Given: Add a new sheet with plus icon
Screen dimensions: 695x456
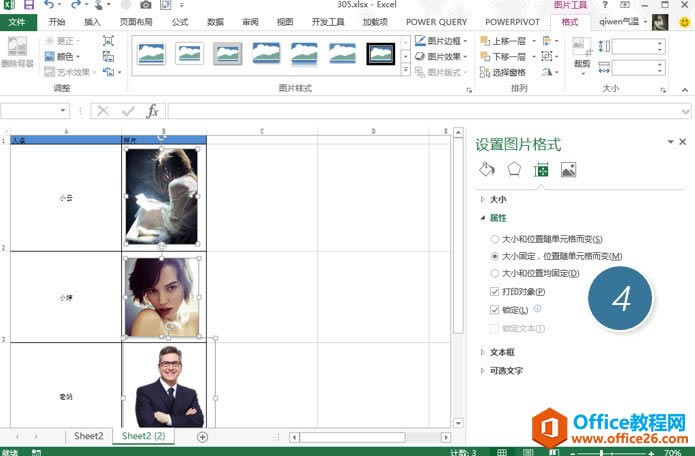Looking at the screenshot, I should tap(202, 436).
